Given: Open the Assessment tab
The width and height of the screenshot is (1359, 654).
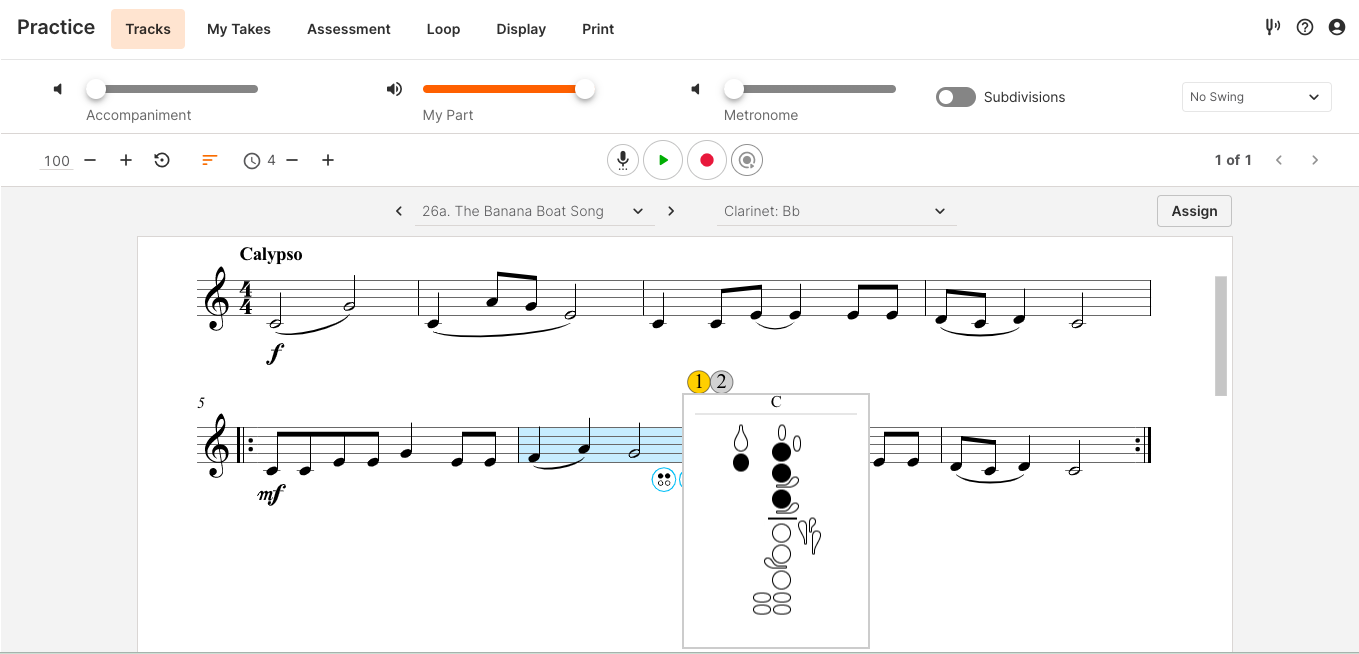Looking at the screenshot, I should coord(349,29).
